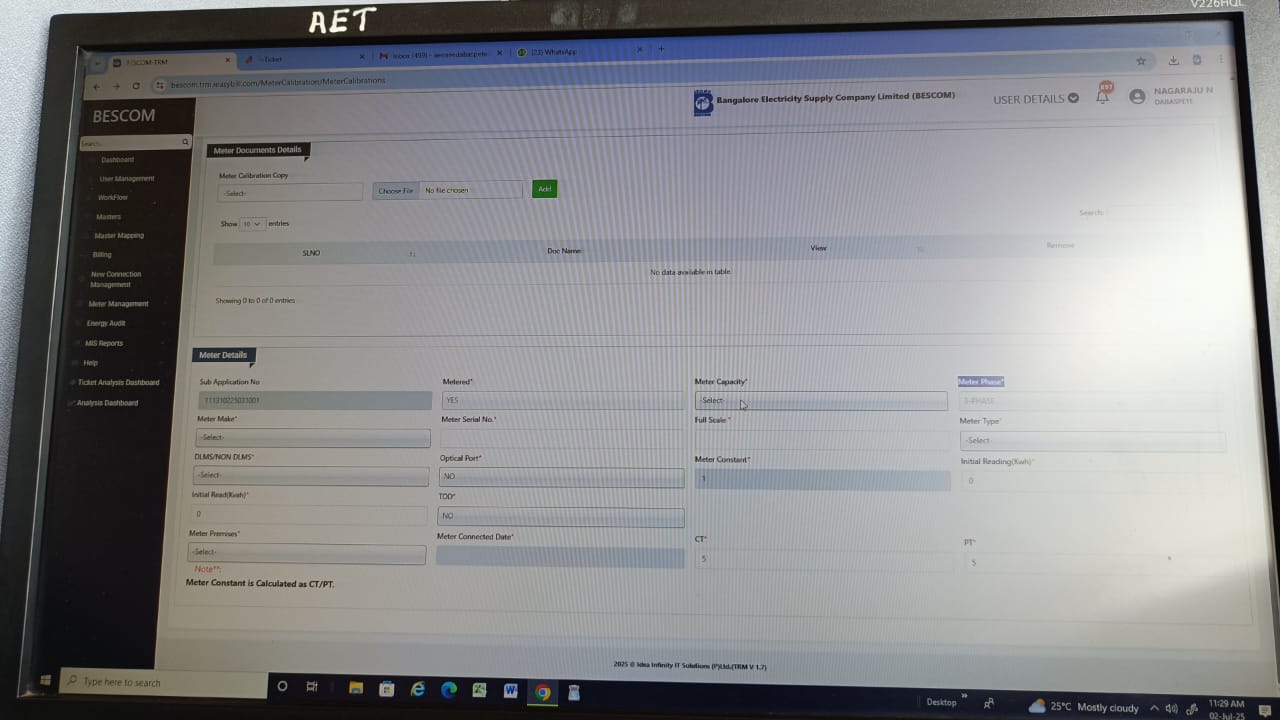Open Meter Type select dropdown
Image resolution: width=1280 pixels, height=720 pixels.
[x=1092, y=440]
